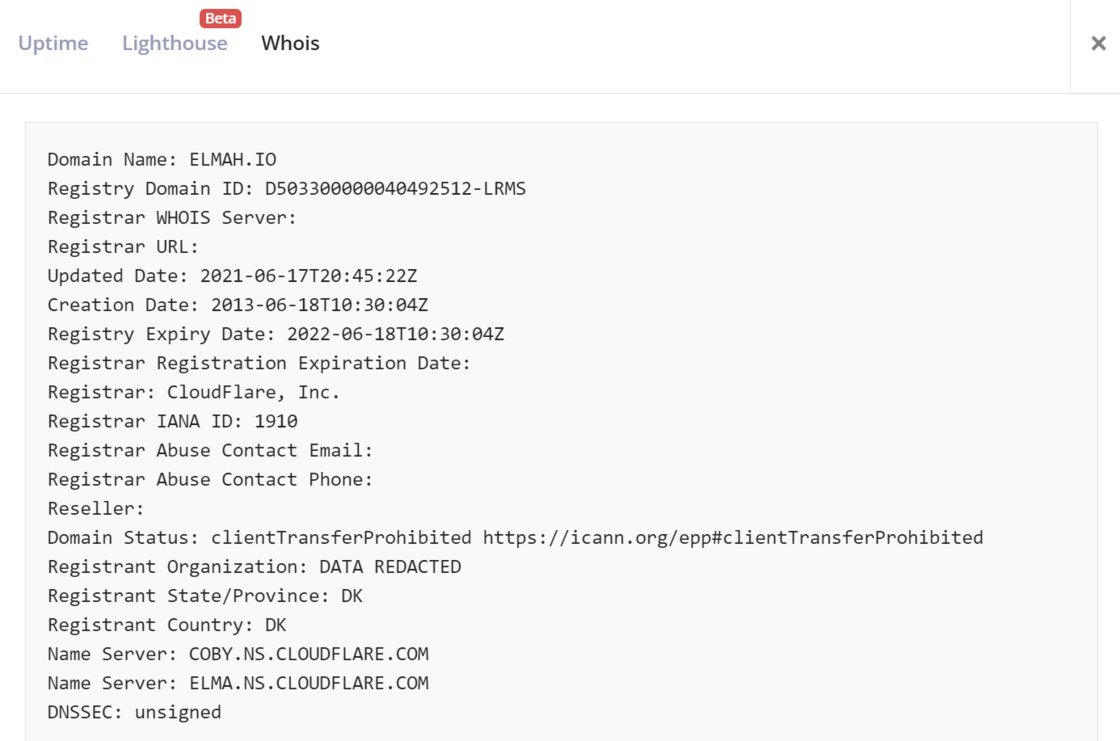Click the Registrar Abuse Contact Email line
Viewport: 1120px width, 741px height.
click(x=210, y=451)
